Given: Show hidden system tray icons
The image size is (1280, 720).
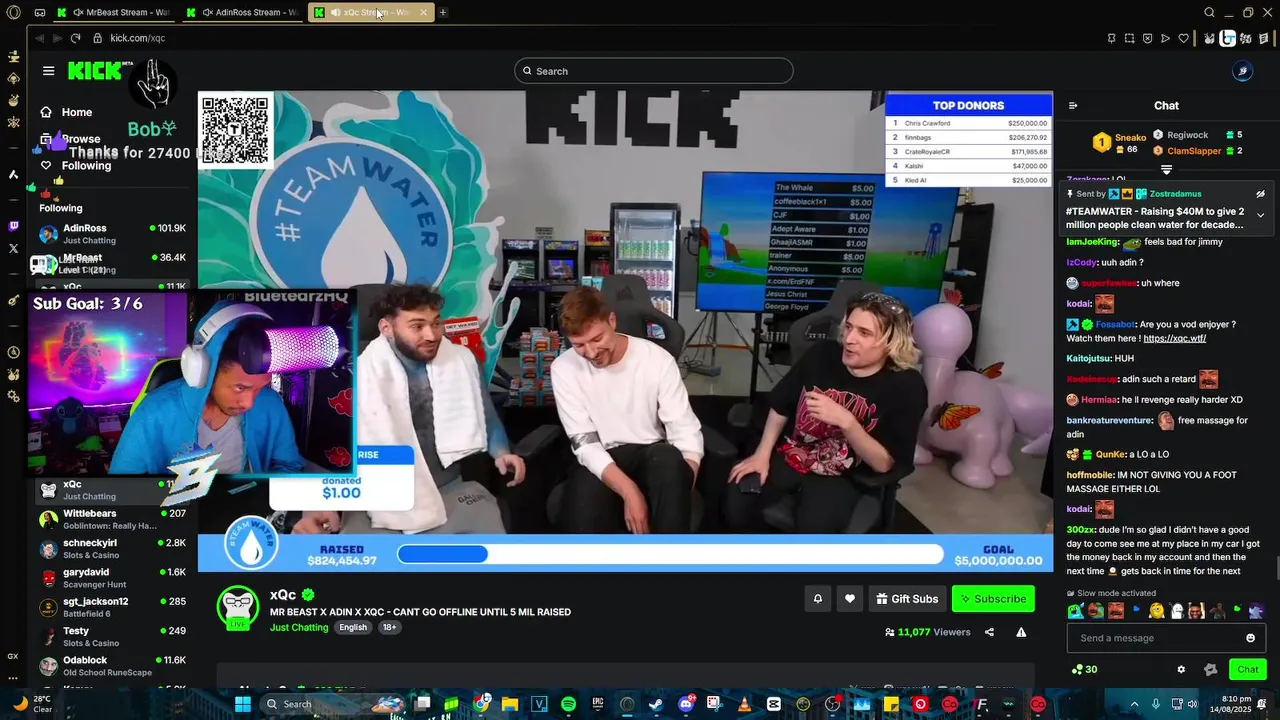Looking at the screenshot, I should [1133, 704].
